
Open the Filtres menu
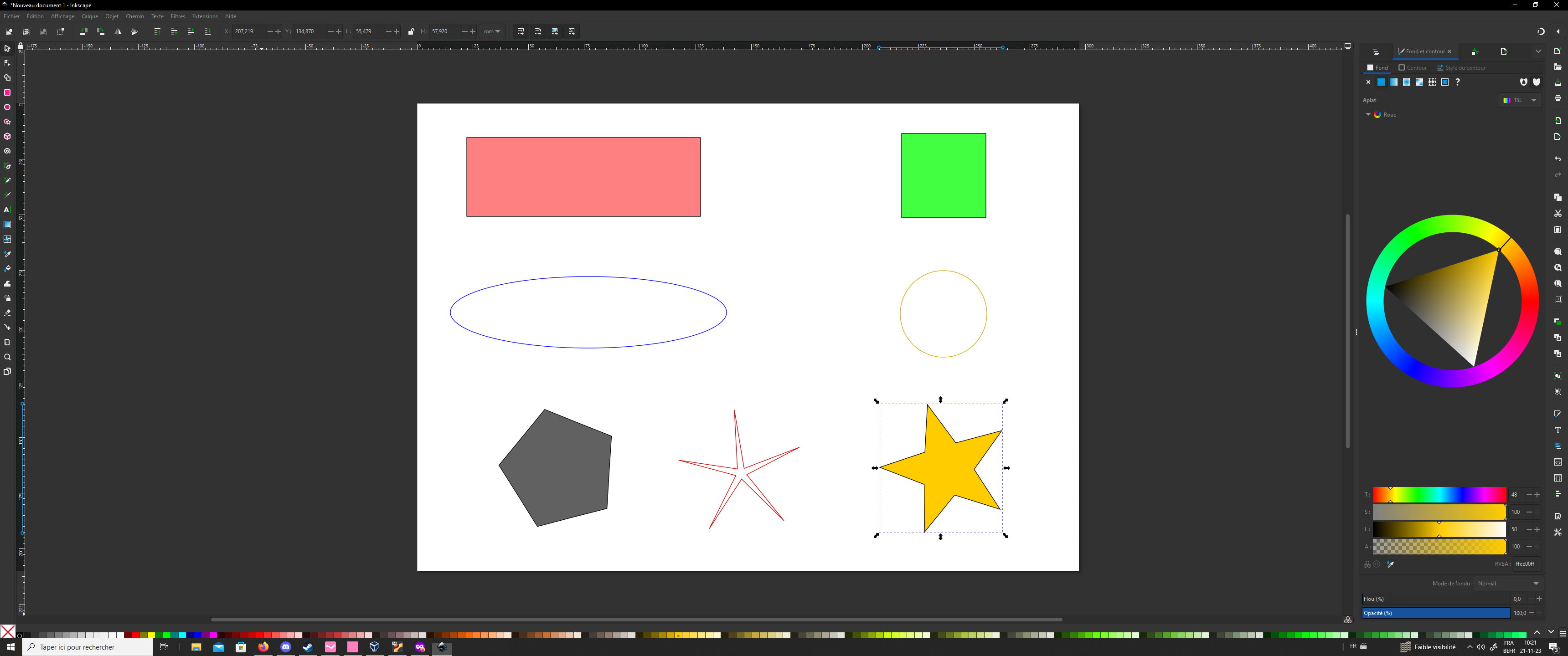(x=178, y=16)
